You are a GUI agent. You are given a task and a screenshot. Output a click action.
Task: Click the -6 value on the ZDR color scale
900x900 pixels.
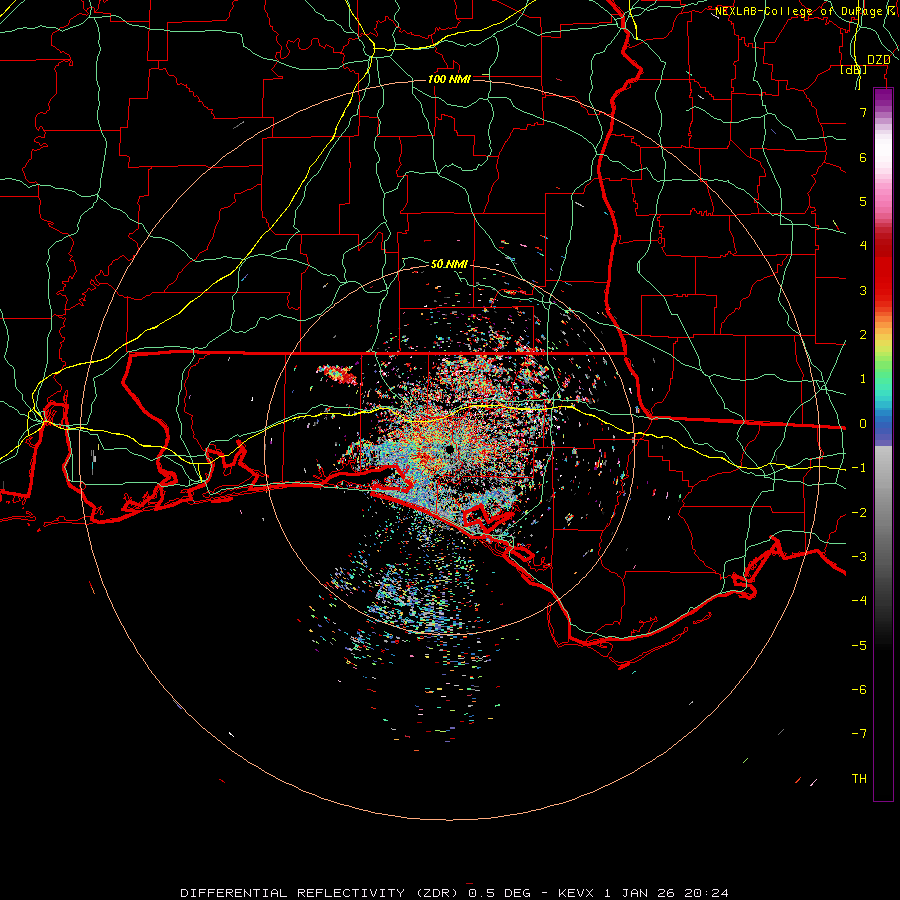coord(859,690)
